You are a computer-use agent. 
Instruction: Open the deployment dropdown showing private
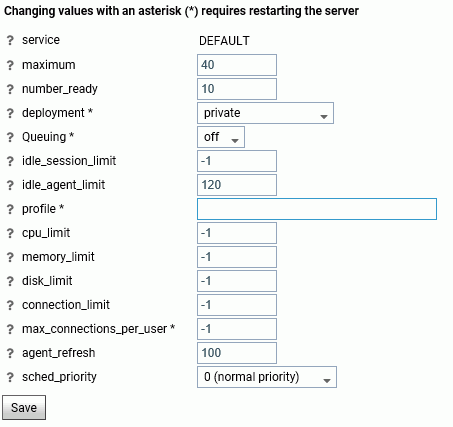pyautogui.click(x=265, y=113)
